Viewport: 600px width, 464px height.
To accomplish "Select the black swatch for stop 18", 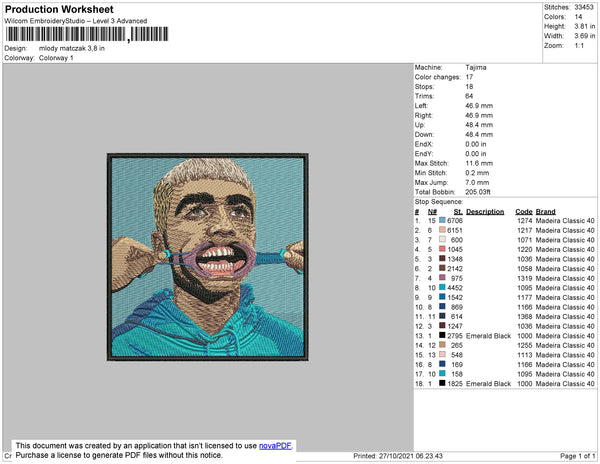I will tap(442, 383).
